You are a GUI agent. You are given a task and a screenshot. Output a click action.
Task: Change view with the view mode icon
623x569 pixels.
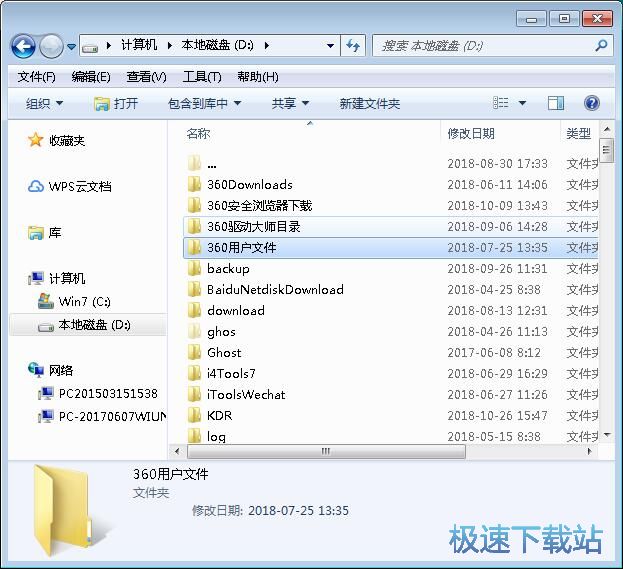pos(501,103)
